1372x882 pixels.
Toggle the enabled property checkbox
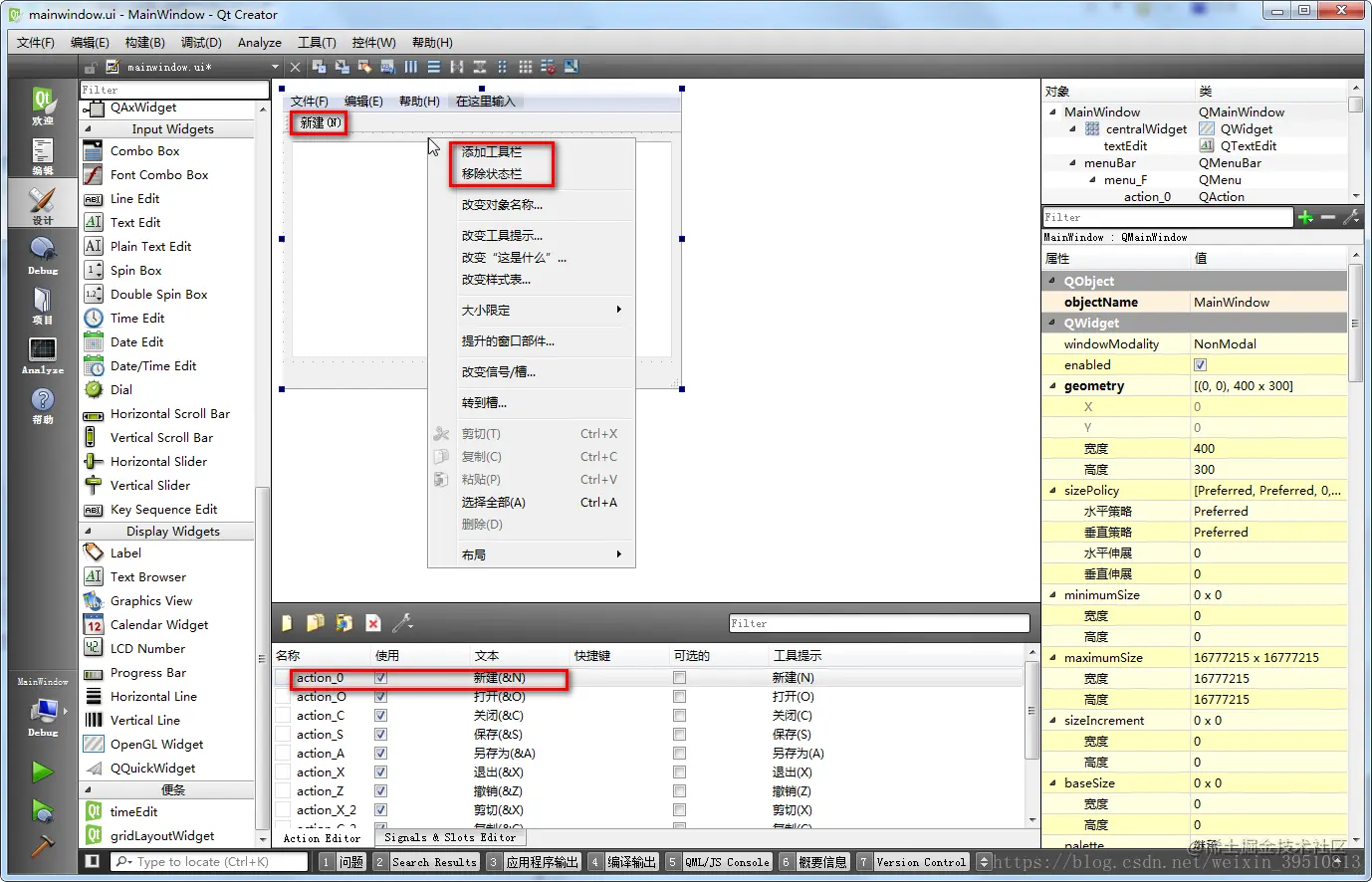(x=1200, y=365)
